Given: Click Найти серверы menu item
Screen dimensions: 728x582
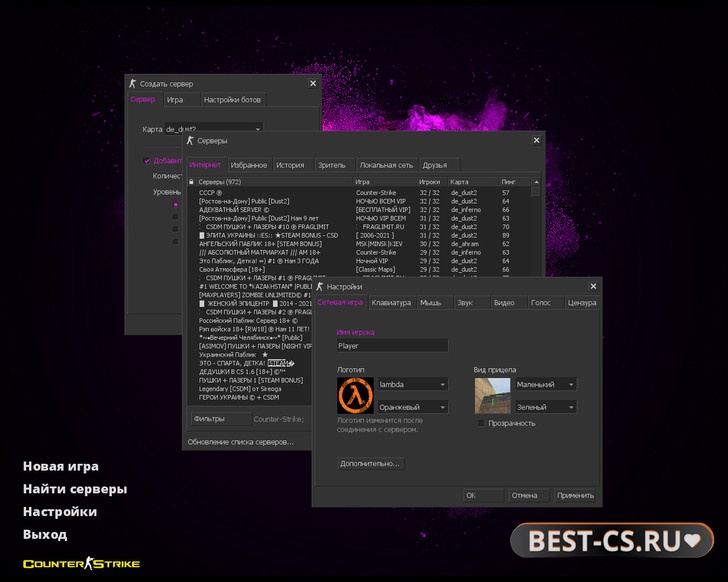Looking at the screenshot, I should (75, 489).
